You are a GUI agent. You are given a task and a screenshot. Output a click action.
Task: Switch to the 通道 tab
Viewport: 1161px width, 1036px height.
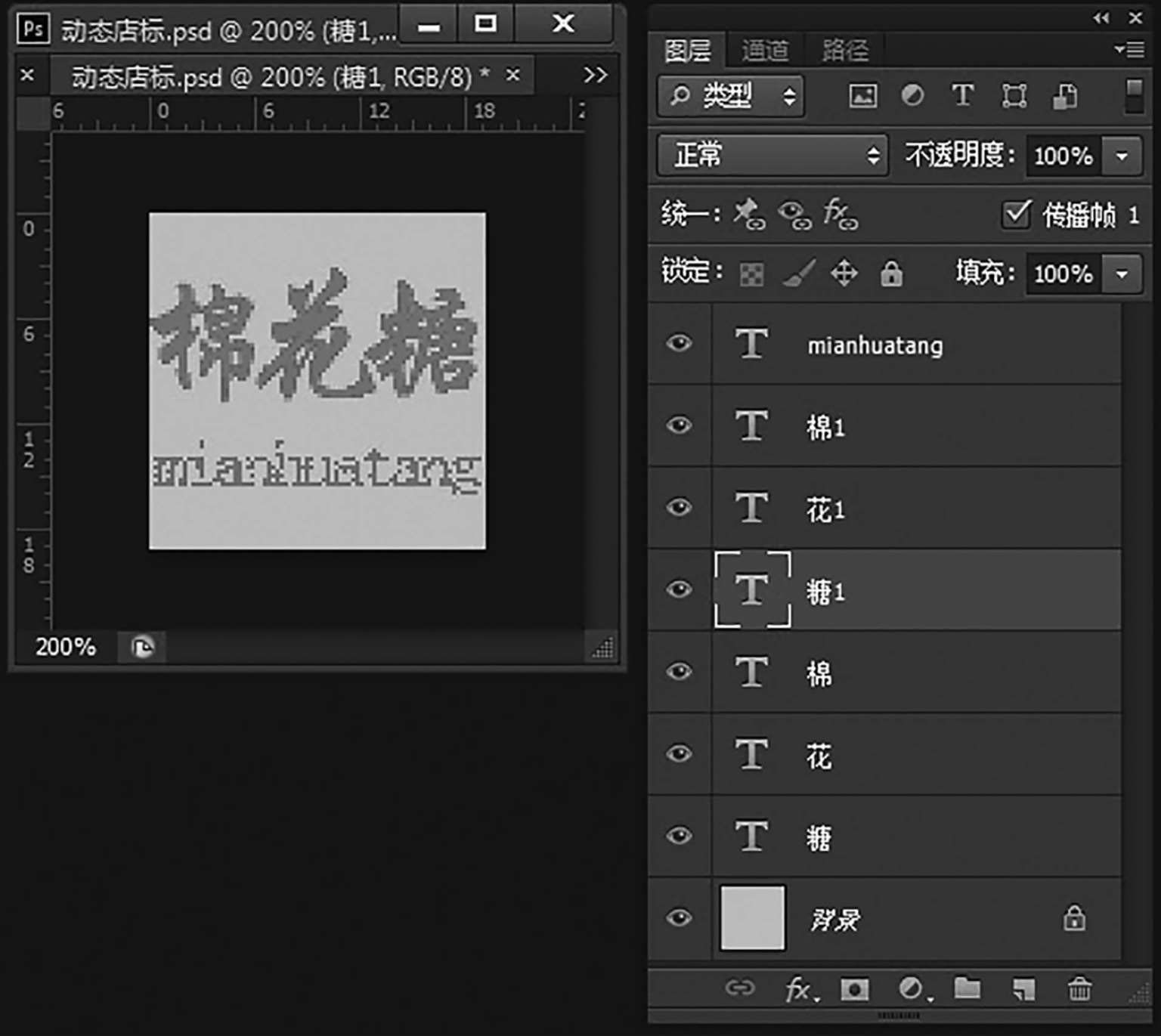tap(764, 51)
